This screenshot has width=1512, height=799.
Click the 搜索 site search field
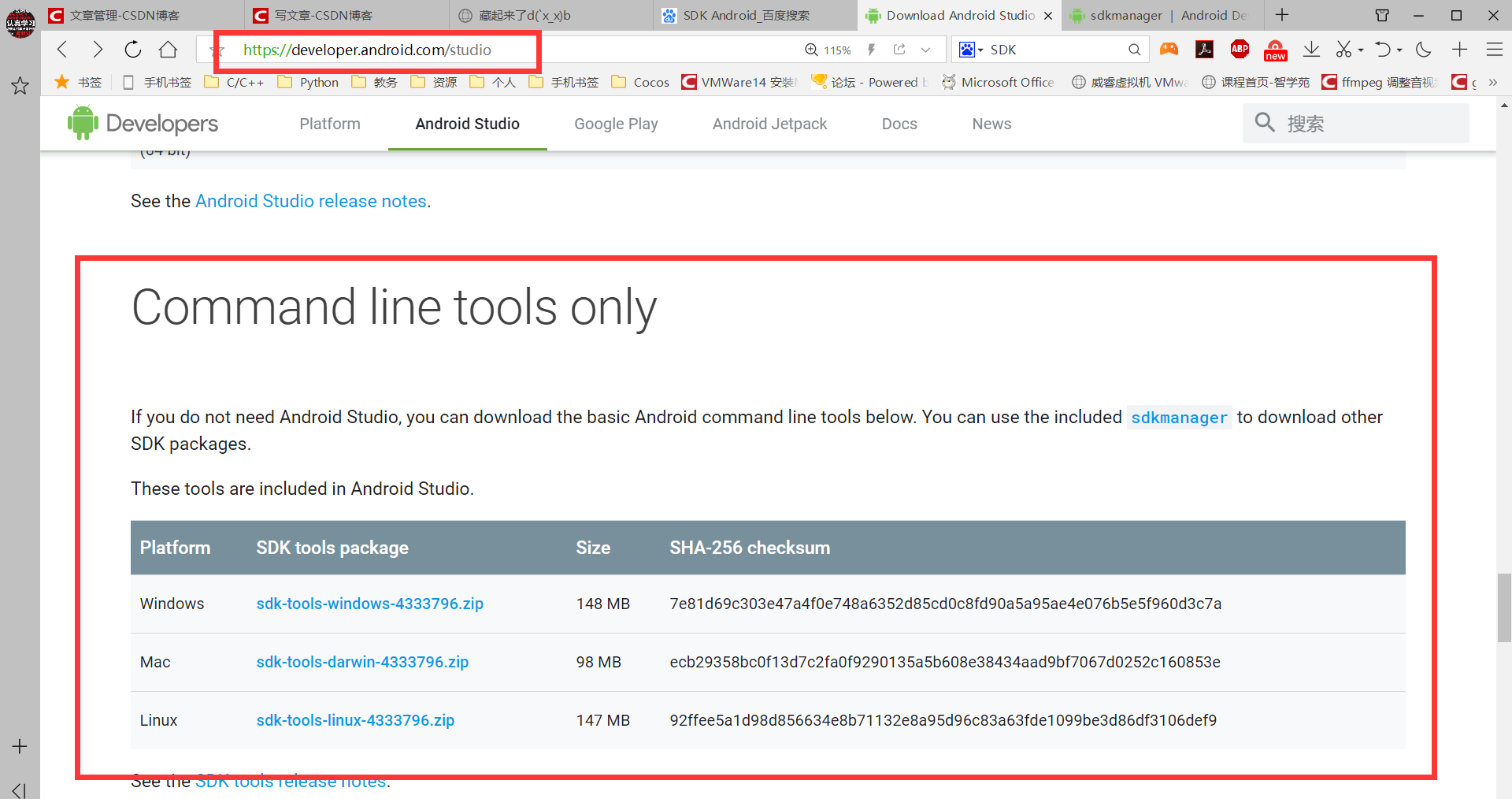[x=1355, y=123]
